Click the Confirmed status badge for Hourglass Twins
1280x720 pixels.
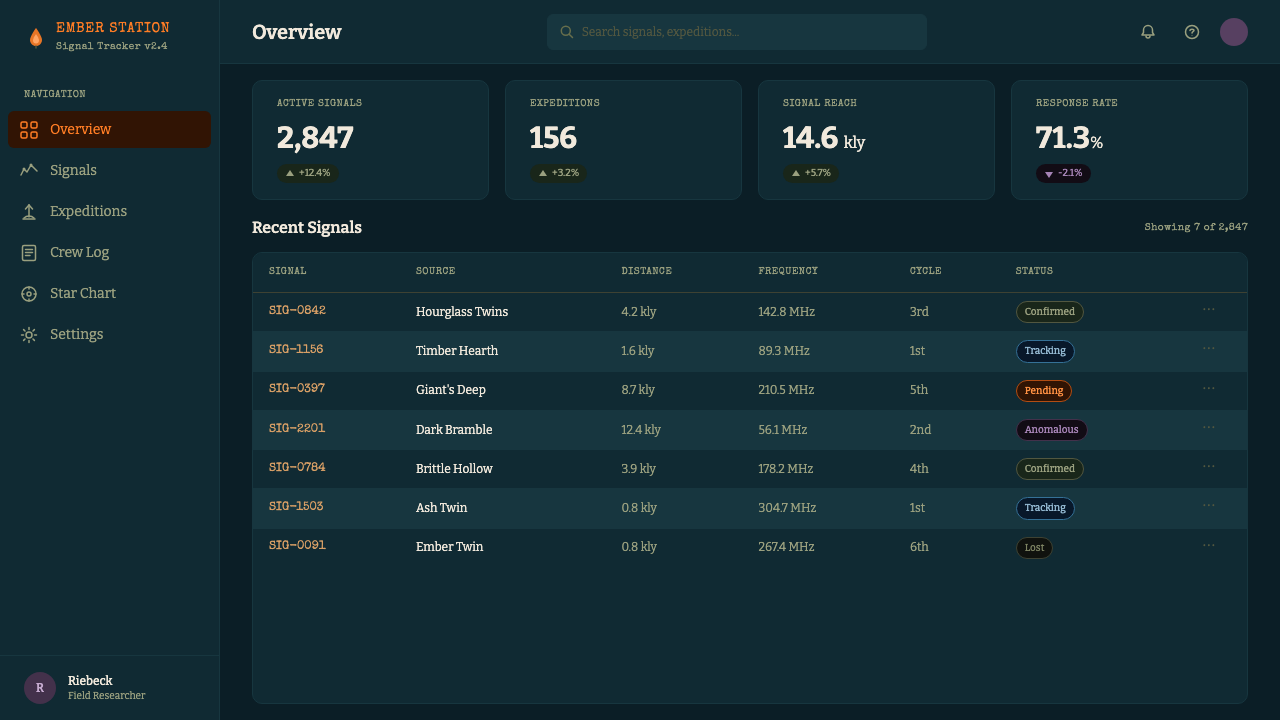point(1050,312)
